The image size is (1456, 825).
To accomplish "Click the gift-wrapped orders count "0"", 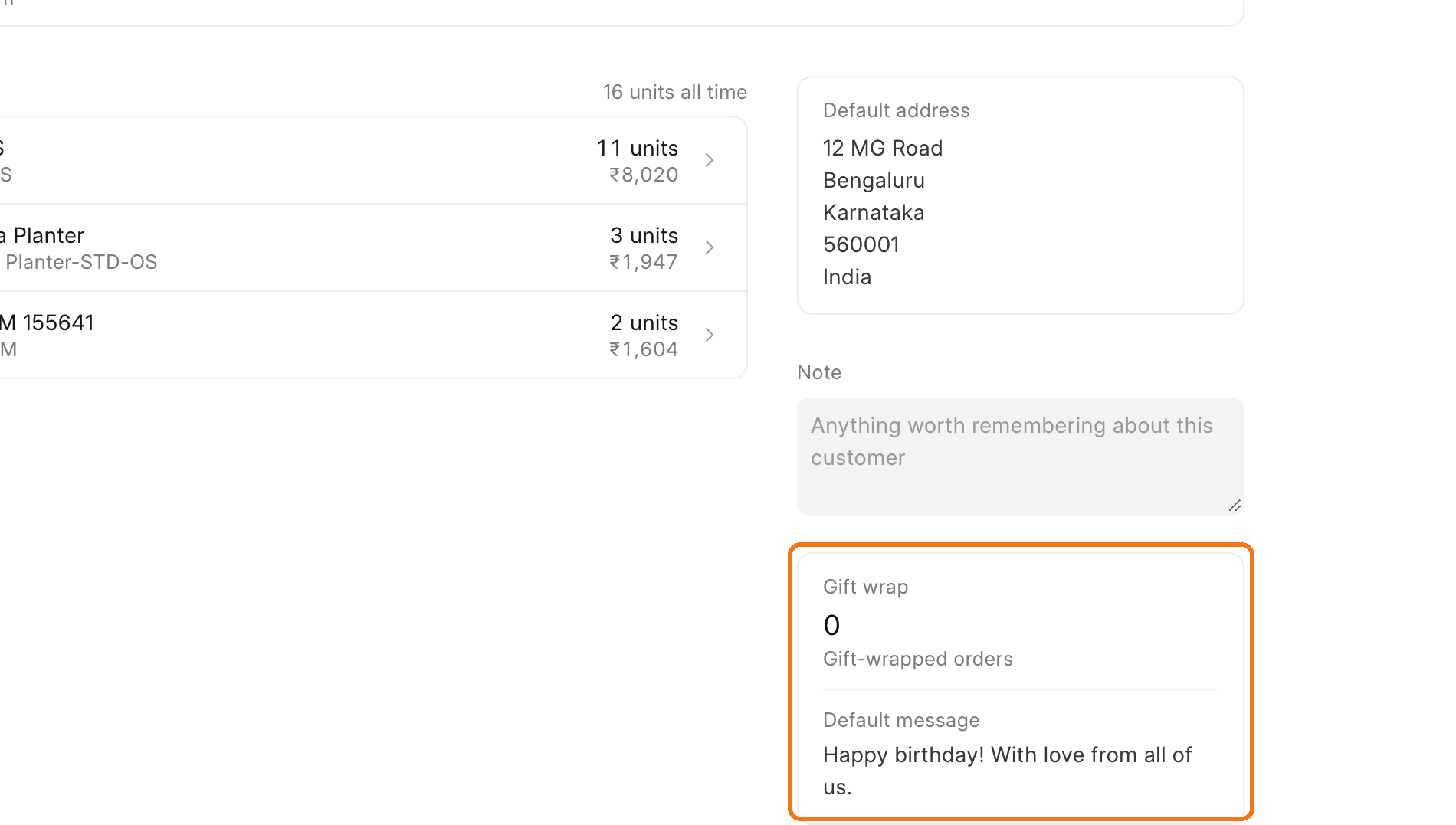I will (x=831, y=625).
